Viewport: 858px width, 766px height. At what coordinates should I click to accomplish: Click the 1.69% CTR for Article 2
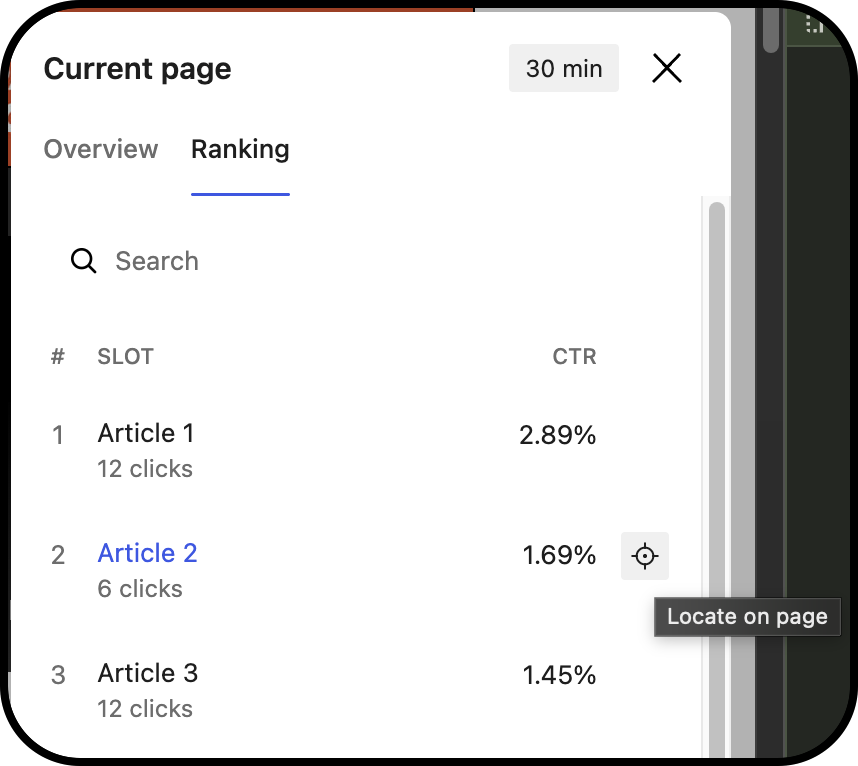(x=559, y=555)
